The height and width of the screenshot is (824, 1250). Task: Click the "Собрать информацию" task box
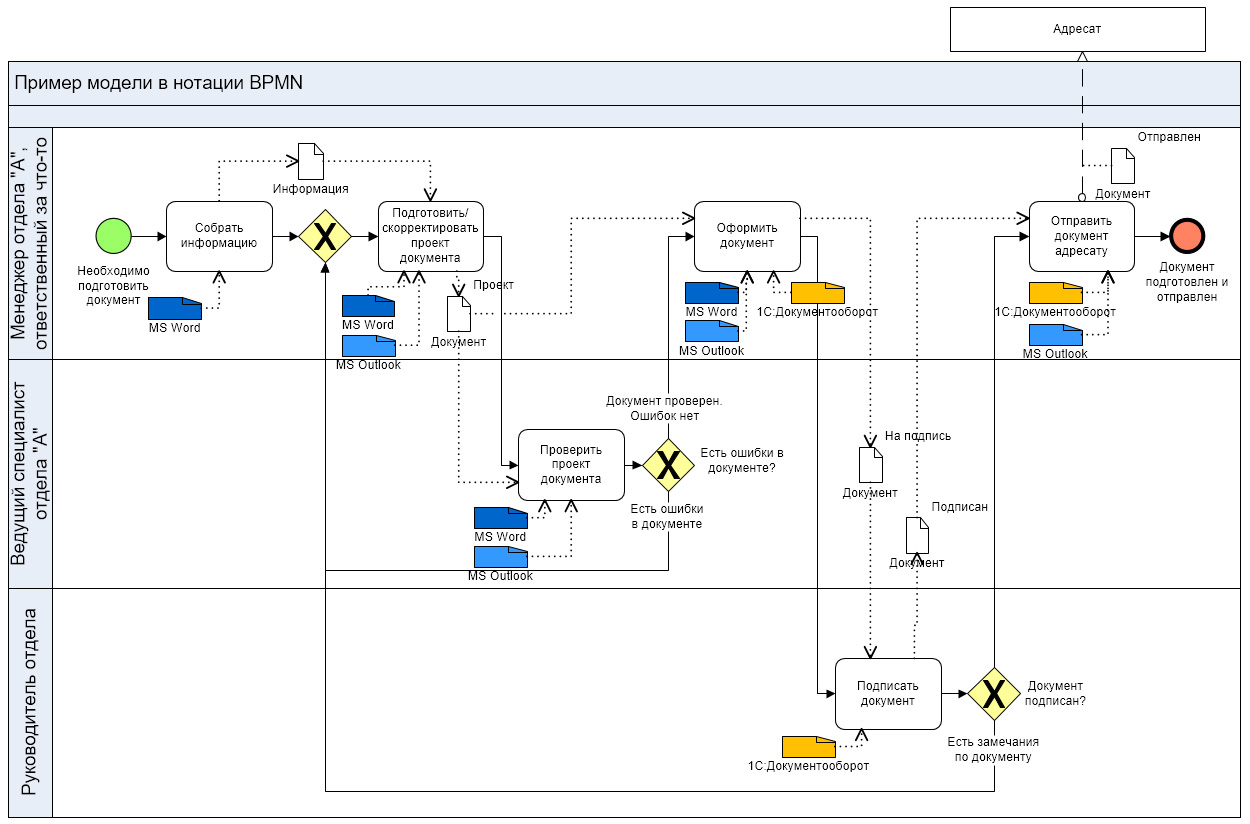point(219,236)
